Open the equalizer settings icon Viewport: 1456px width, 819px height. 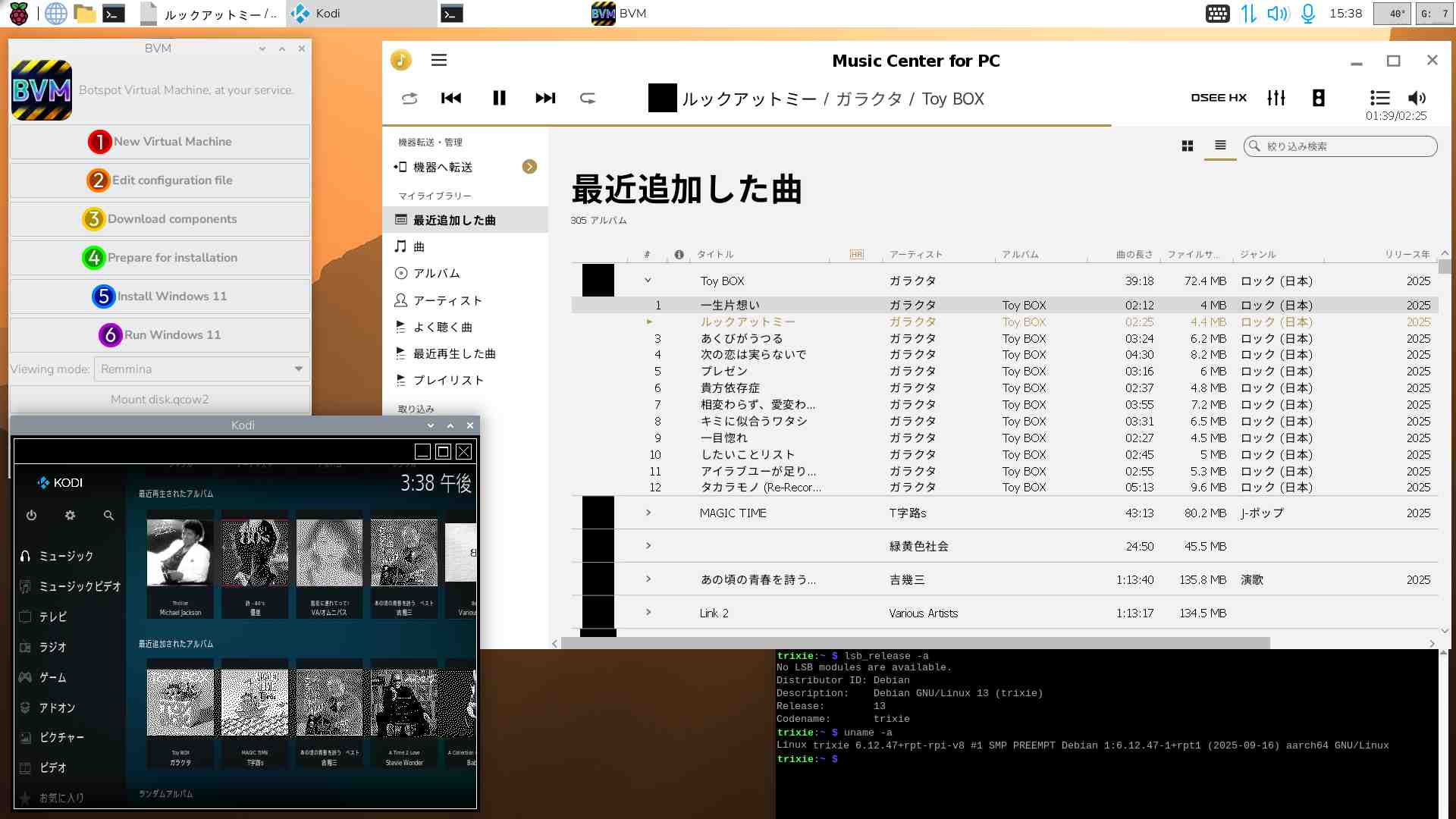tap(1276, 98)
